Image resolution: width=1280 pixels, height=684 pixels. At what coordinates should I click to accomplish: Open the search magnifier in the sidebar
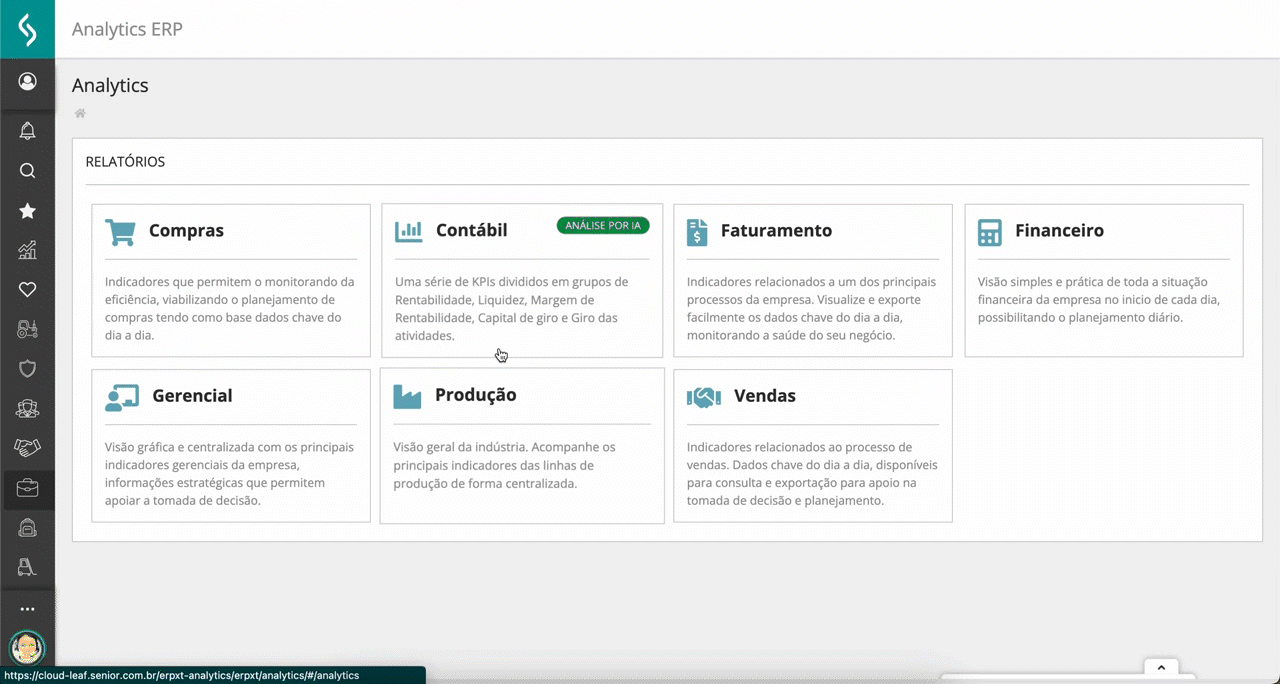tap(27, 170)
